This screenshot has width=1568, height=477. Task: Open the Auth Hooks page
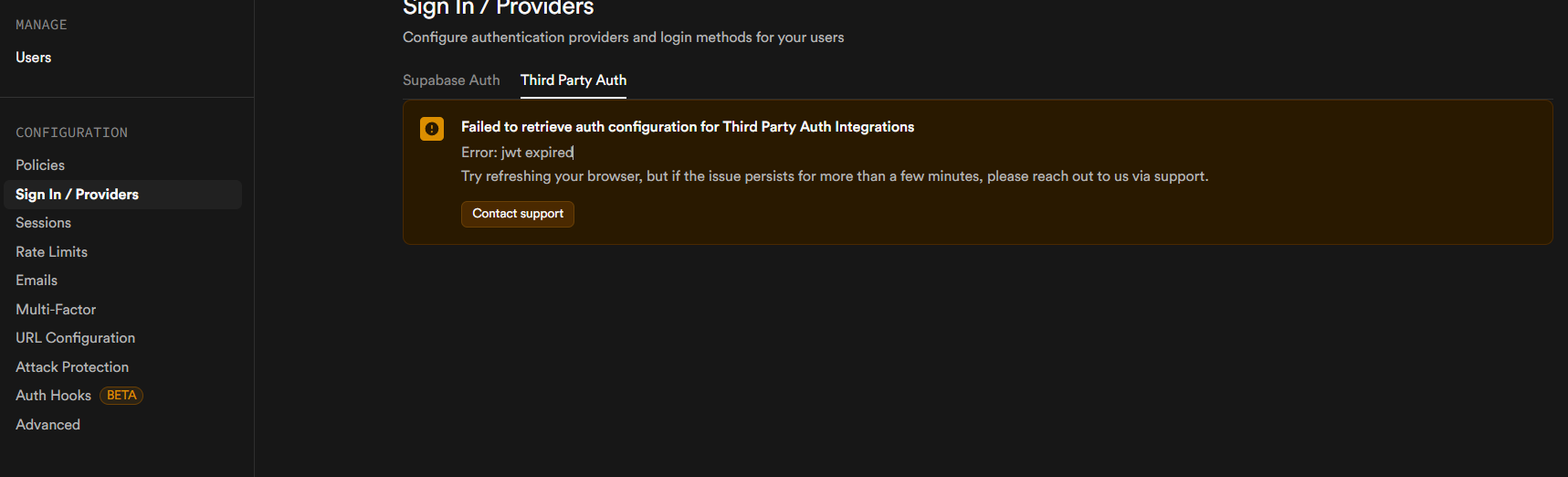coord(54,396)
